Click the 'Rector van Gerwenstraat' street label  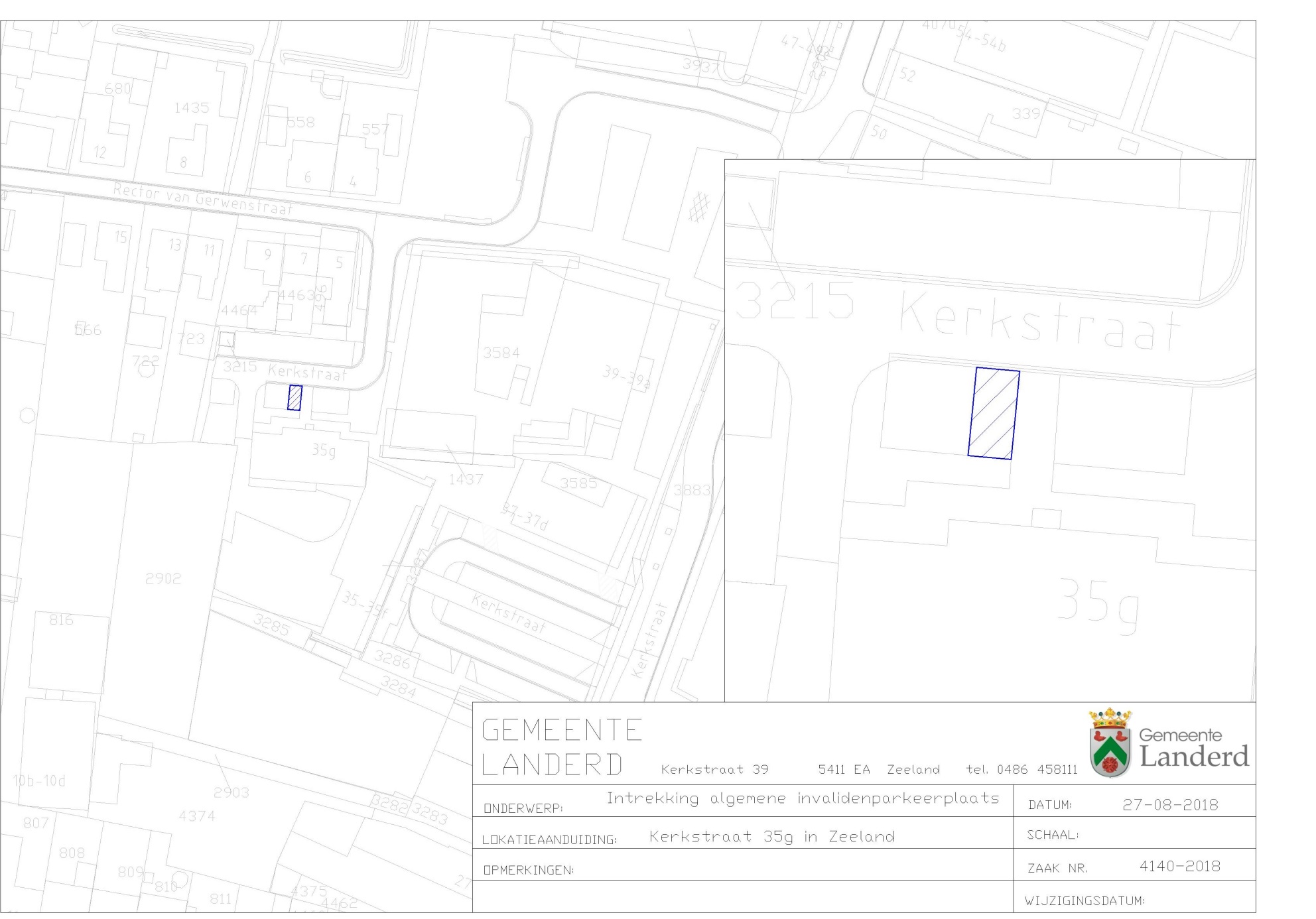click(203, 199)
